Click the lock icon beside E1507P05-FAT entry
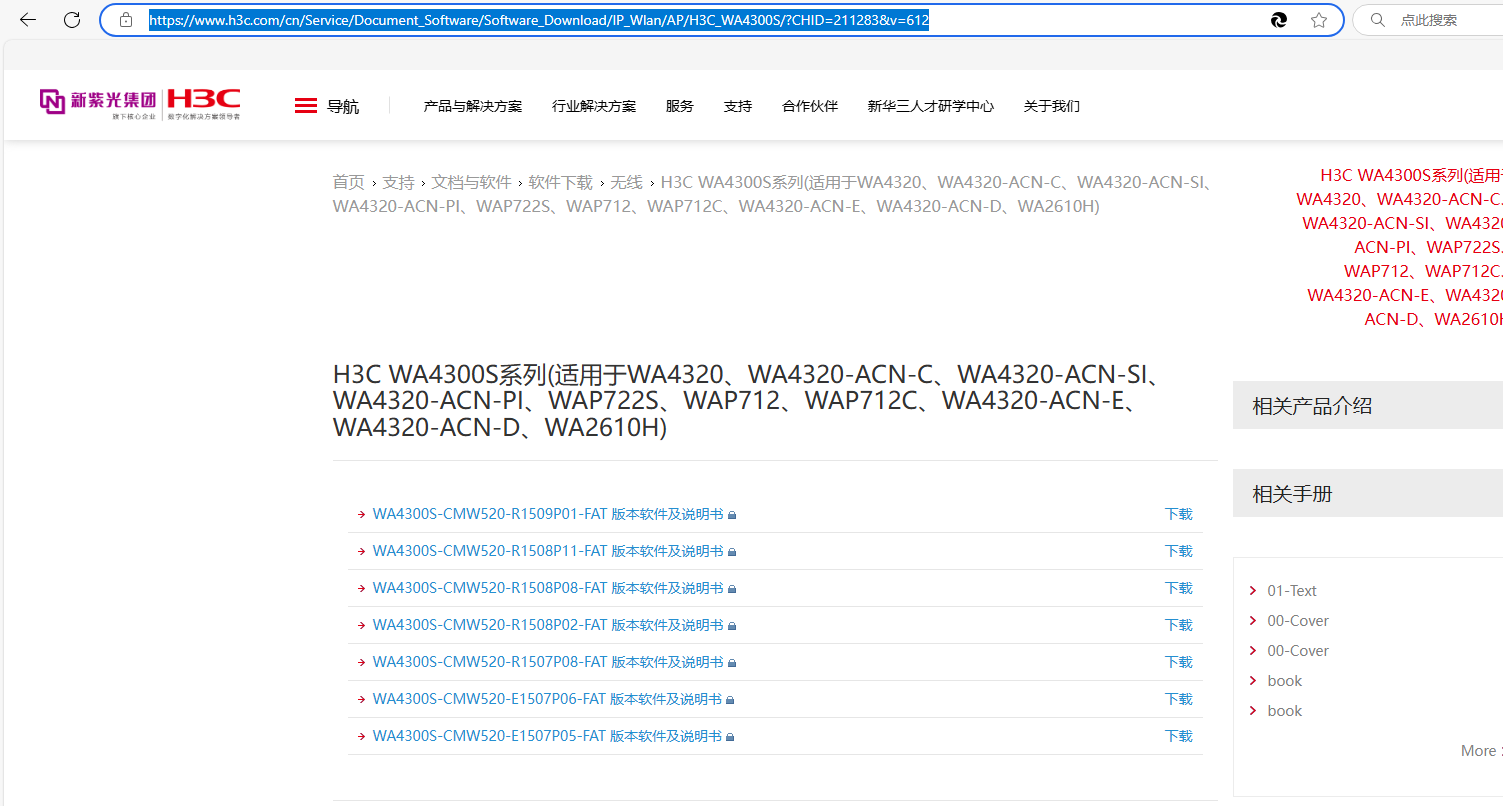 730,737
